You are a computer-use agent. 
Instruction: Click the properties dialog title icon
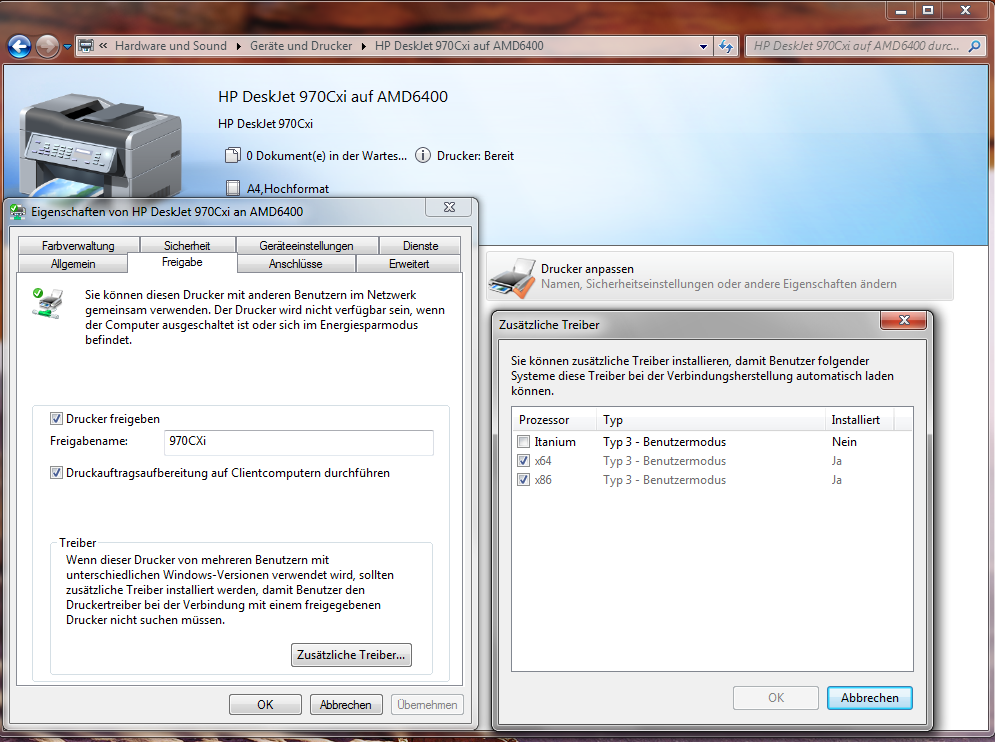[x=18, y=212]
